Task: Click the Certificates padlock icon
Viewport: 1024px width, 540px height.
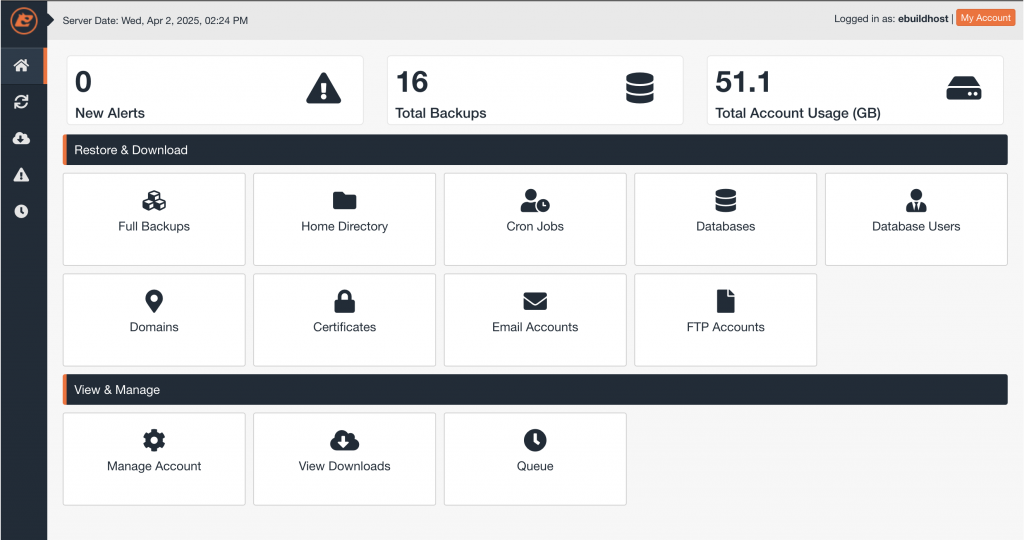Action: pos(344,301)
